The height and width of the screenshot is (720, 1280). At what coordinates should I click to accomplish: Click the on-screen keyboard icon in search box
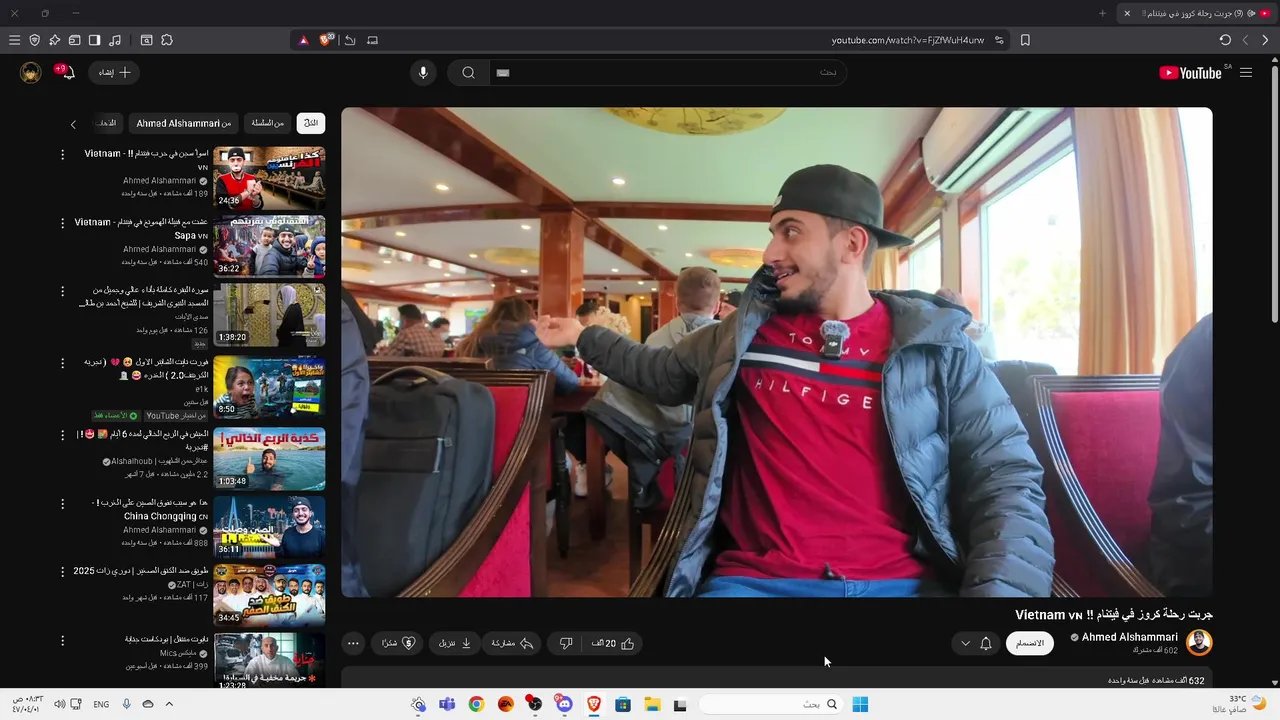coord(503,72)
